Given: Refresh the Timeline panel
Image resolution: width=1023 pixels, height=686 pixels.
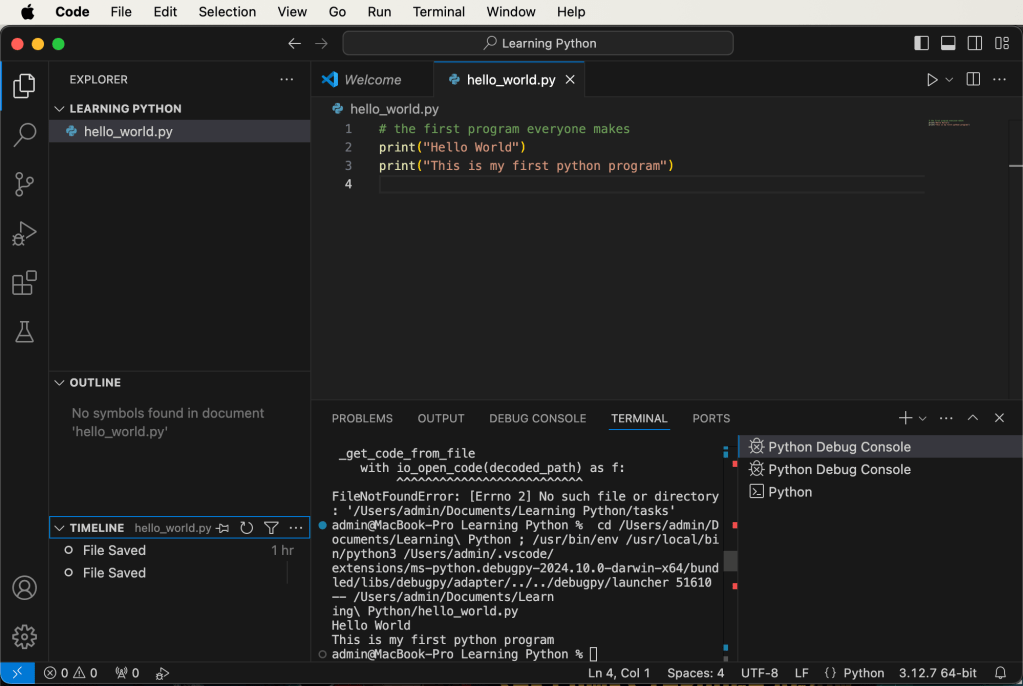Looking at the screenshot, I should click(x=247, y=528).
